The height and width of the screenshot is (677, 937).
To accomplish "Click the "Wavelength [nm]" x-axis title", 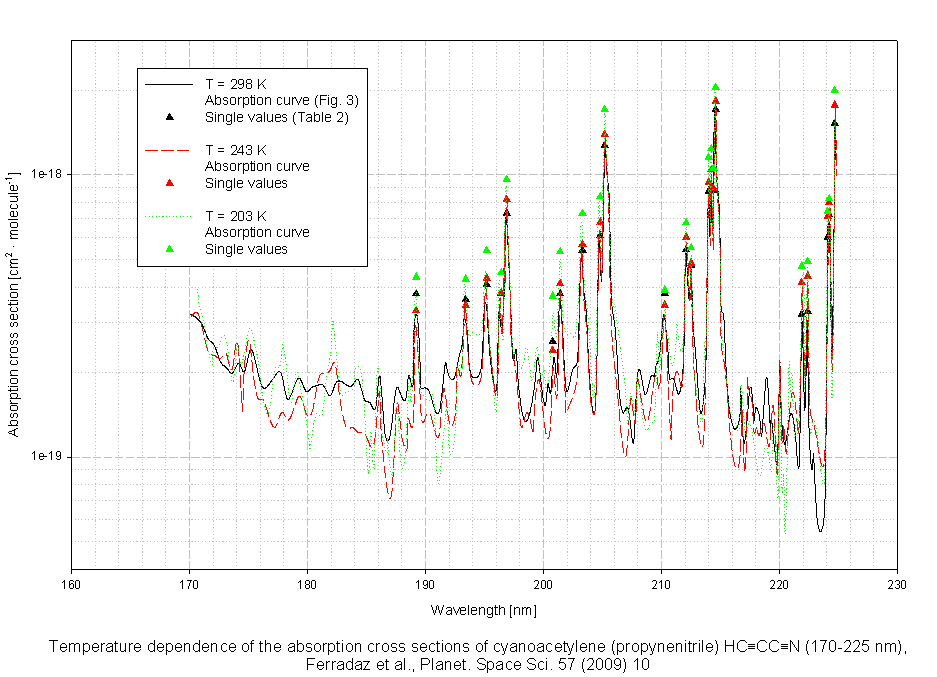I will click(484, 609).
